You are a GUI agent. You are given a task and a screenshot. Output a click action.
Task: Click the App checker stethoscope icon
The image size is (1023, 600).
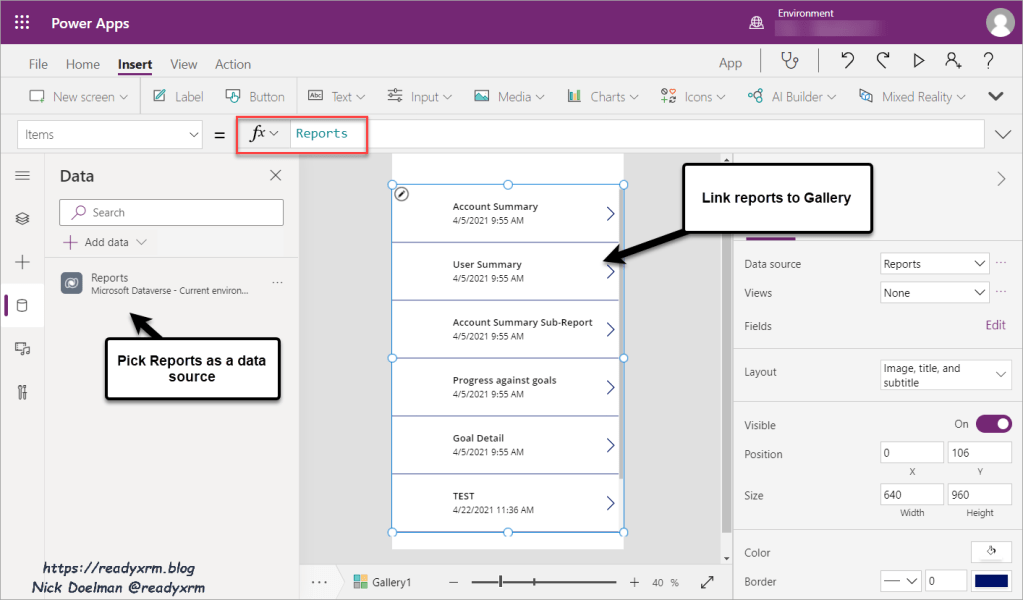790,61
